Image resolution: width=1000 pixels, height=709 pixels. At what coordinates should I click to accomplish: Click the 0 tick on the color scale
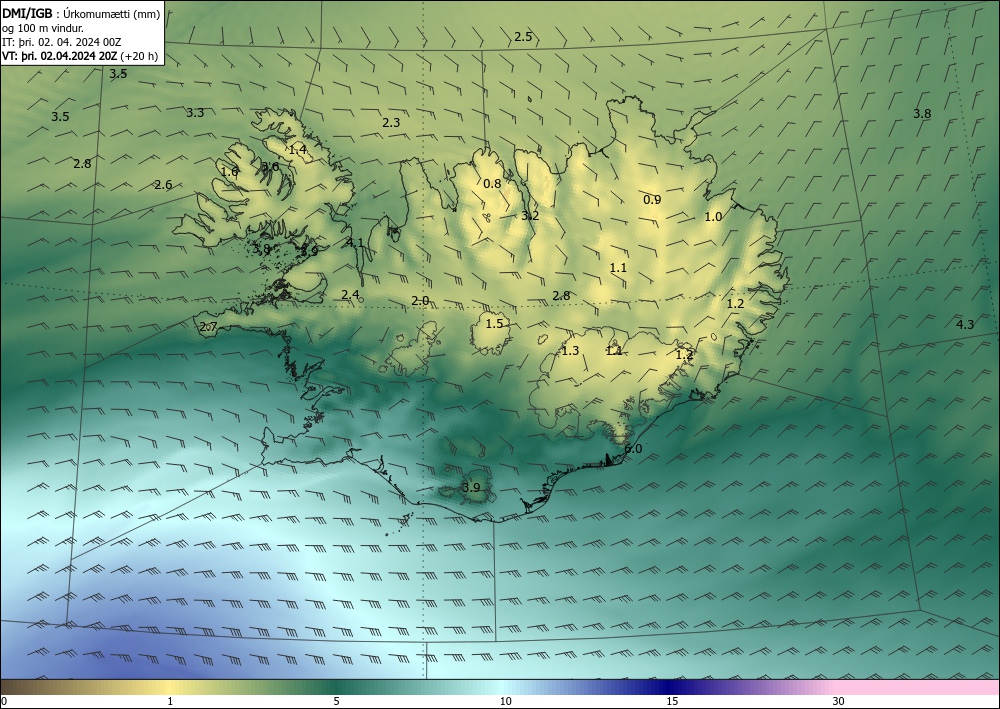click(x=4, y=701)
